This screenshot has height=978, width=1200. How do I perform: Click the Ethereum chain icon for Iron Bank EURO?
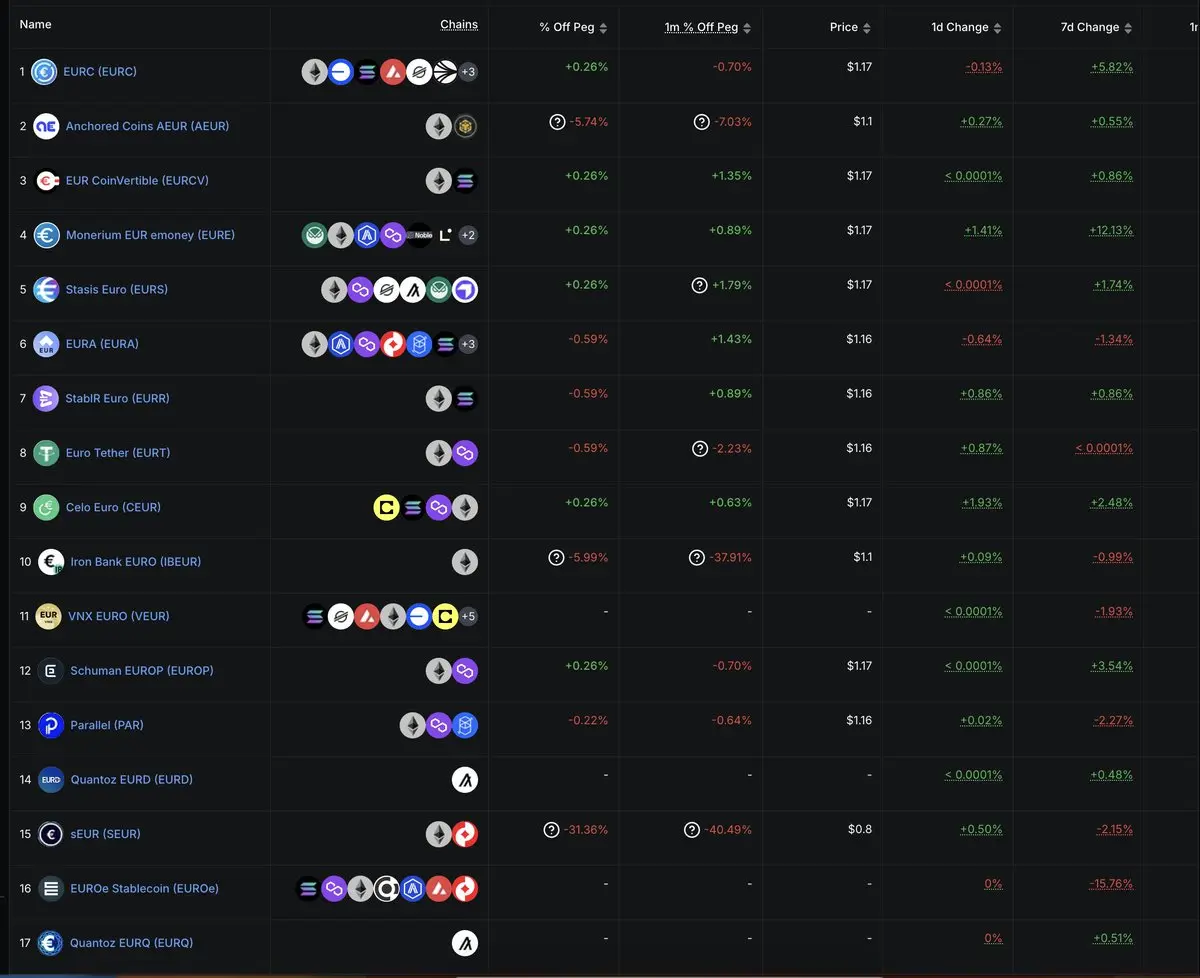point(465,562)
